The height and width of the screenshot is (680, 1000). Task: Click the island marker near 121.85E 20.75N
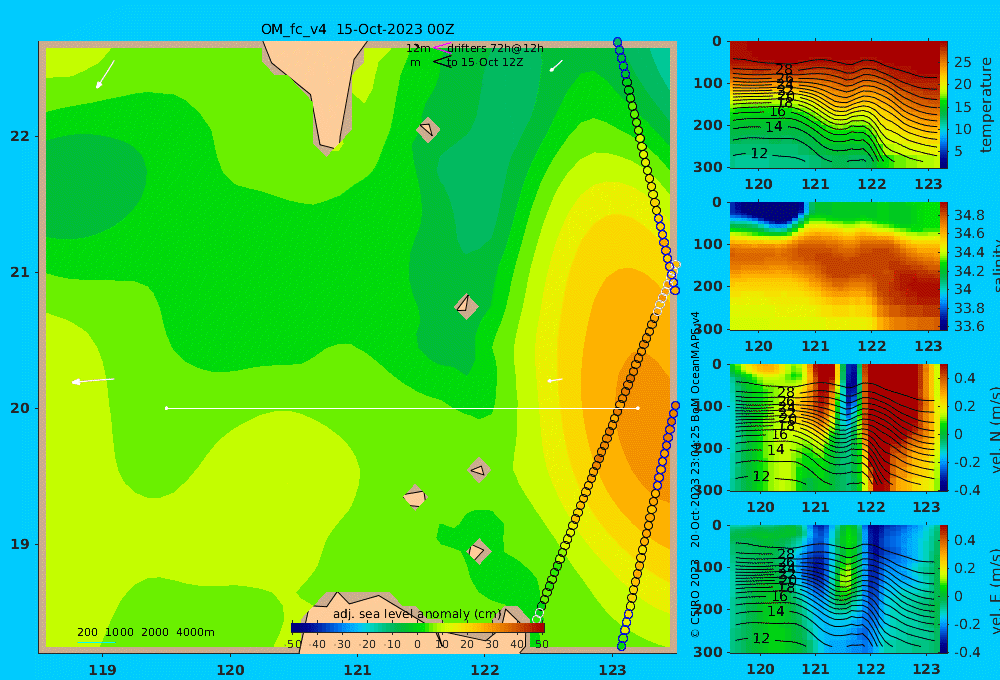pyautogui.click(x=466, y=306)
